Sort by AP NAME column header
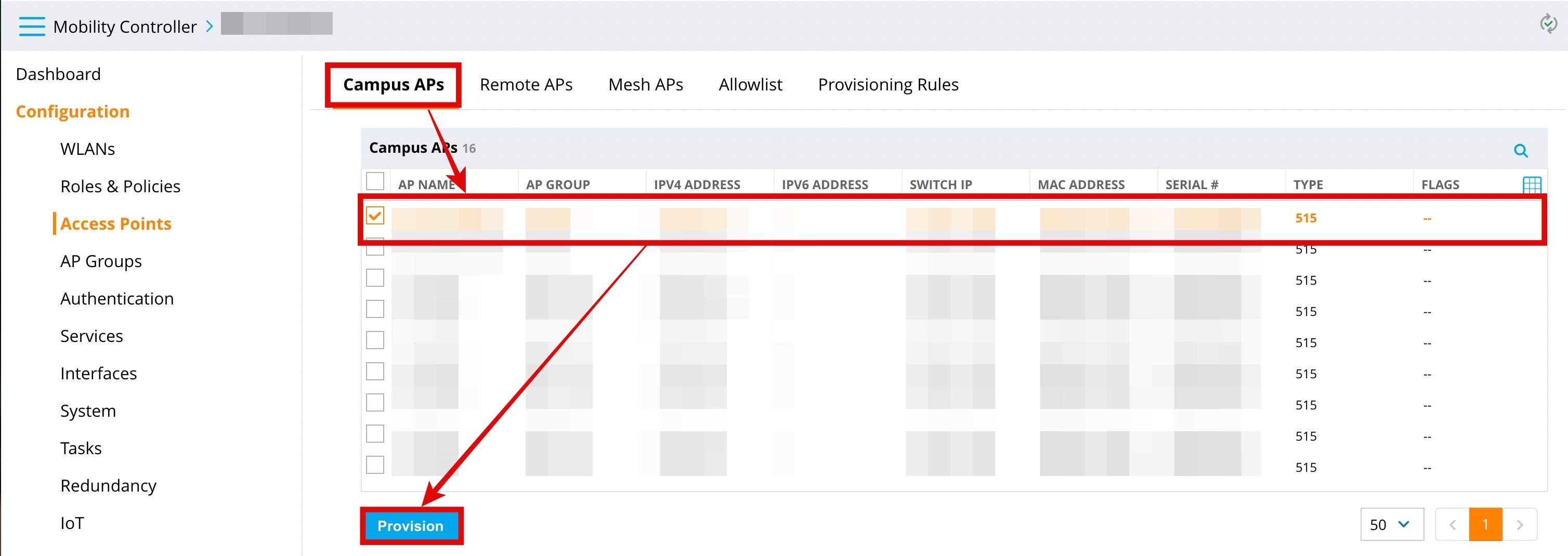 (x=427, y=185)
